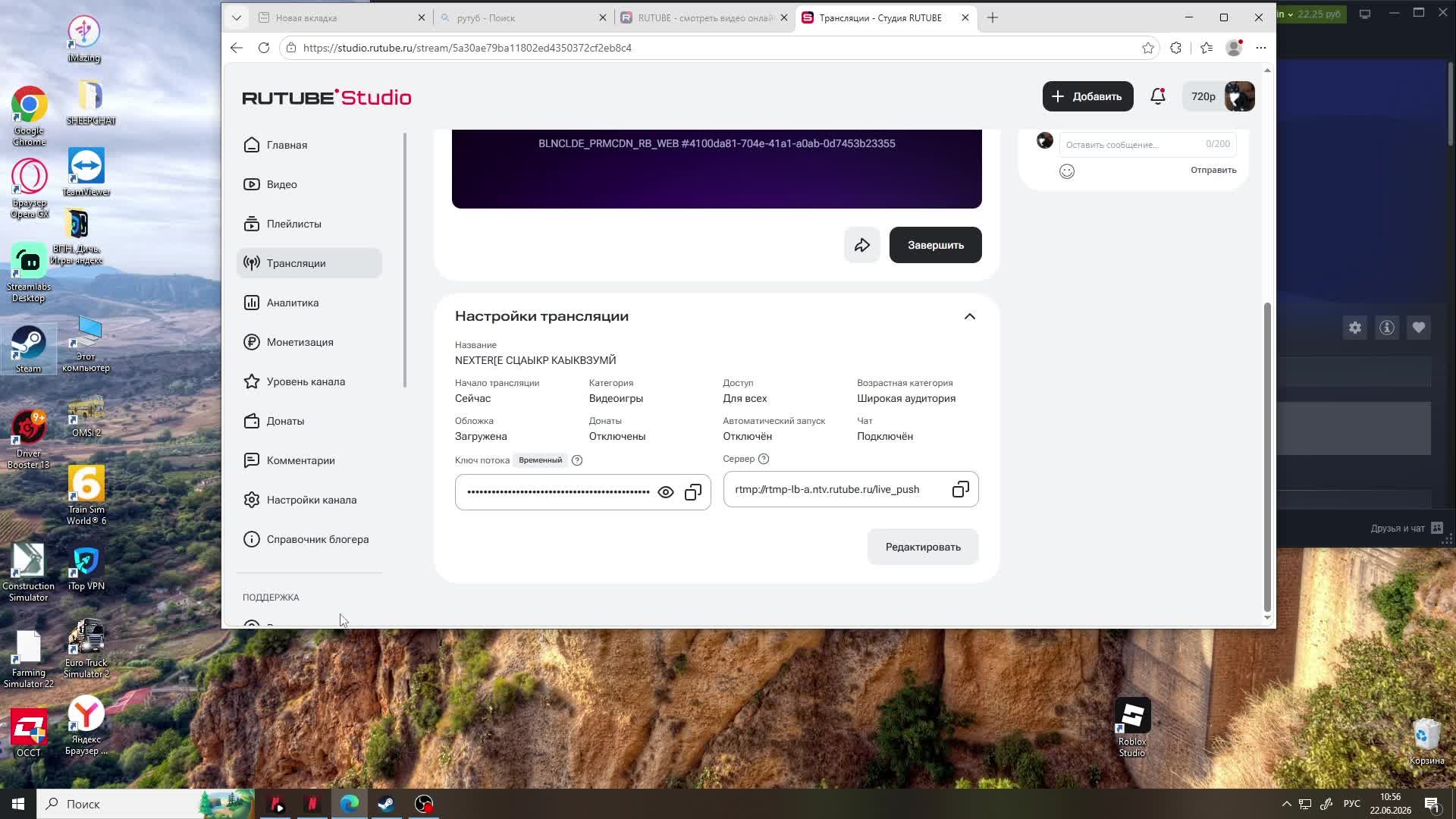Open the Roblox Studio desktop shortcut
Viewport: 1456px width, 819px height.
coord(1132,728)
